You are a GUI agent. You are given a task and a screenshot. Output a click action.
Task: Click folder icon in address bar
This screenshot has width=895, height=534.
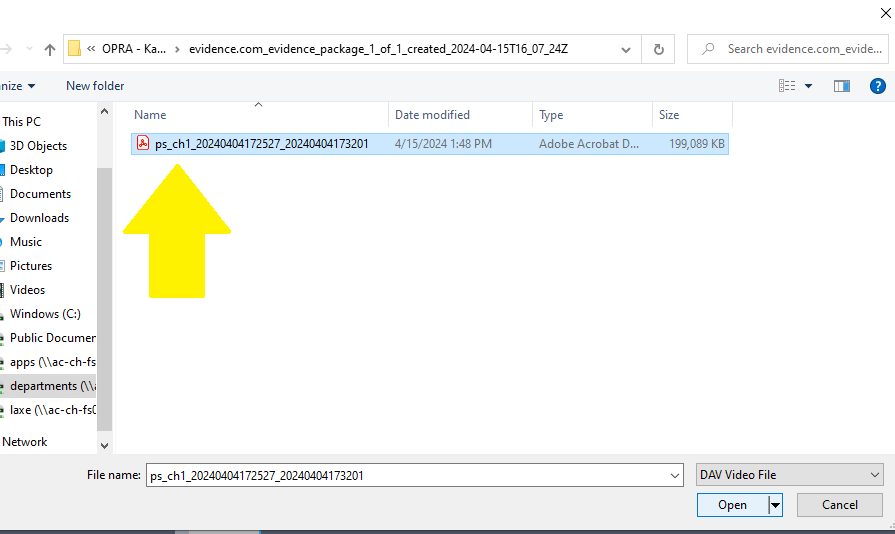coord(74,49)
